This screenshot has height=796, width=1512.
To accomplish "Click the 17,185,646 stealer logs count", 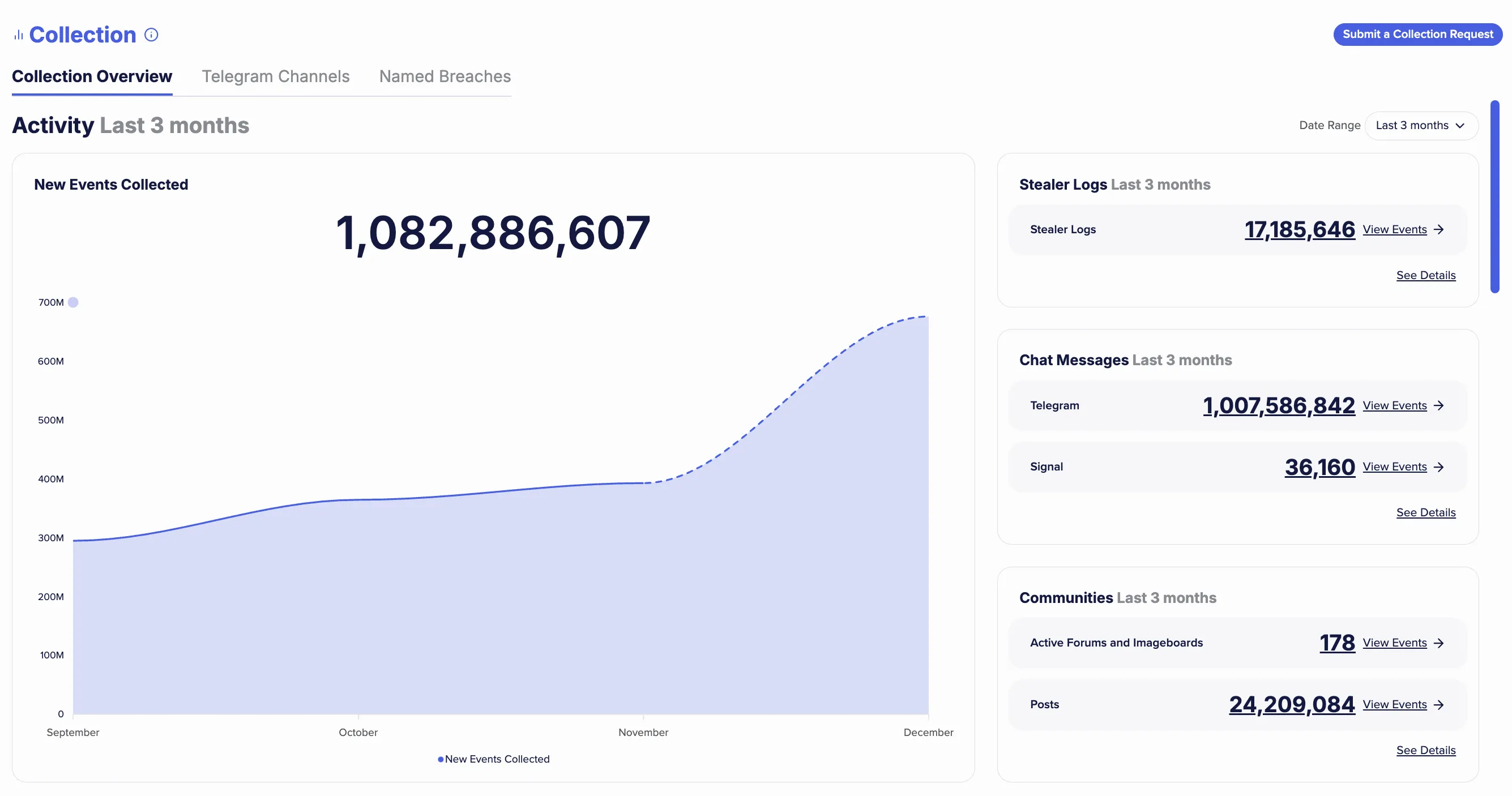I will click(x=1300, y=229).
